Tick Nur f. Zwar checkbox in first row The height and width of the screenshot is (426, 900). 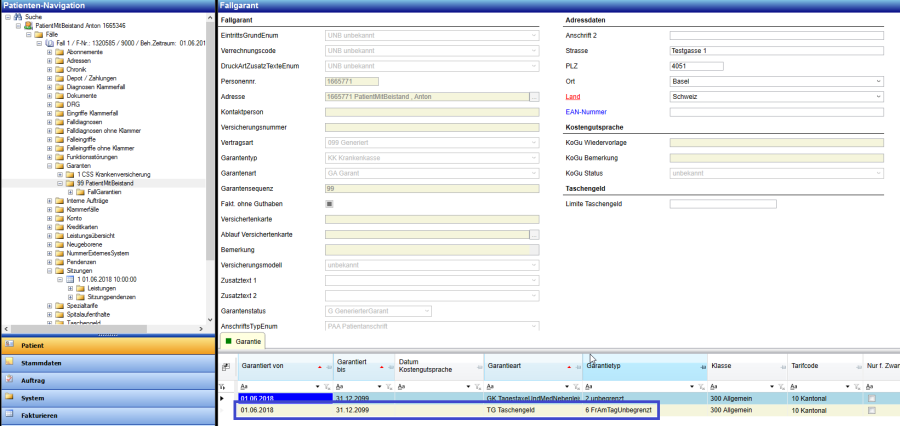pos(872,398)
